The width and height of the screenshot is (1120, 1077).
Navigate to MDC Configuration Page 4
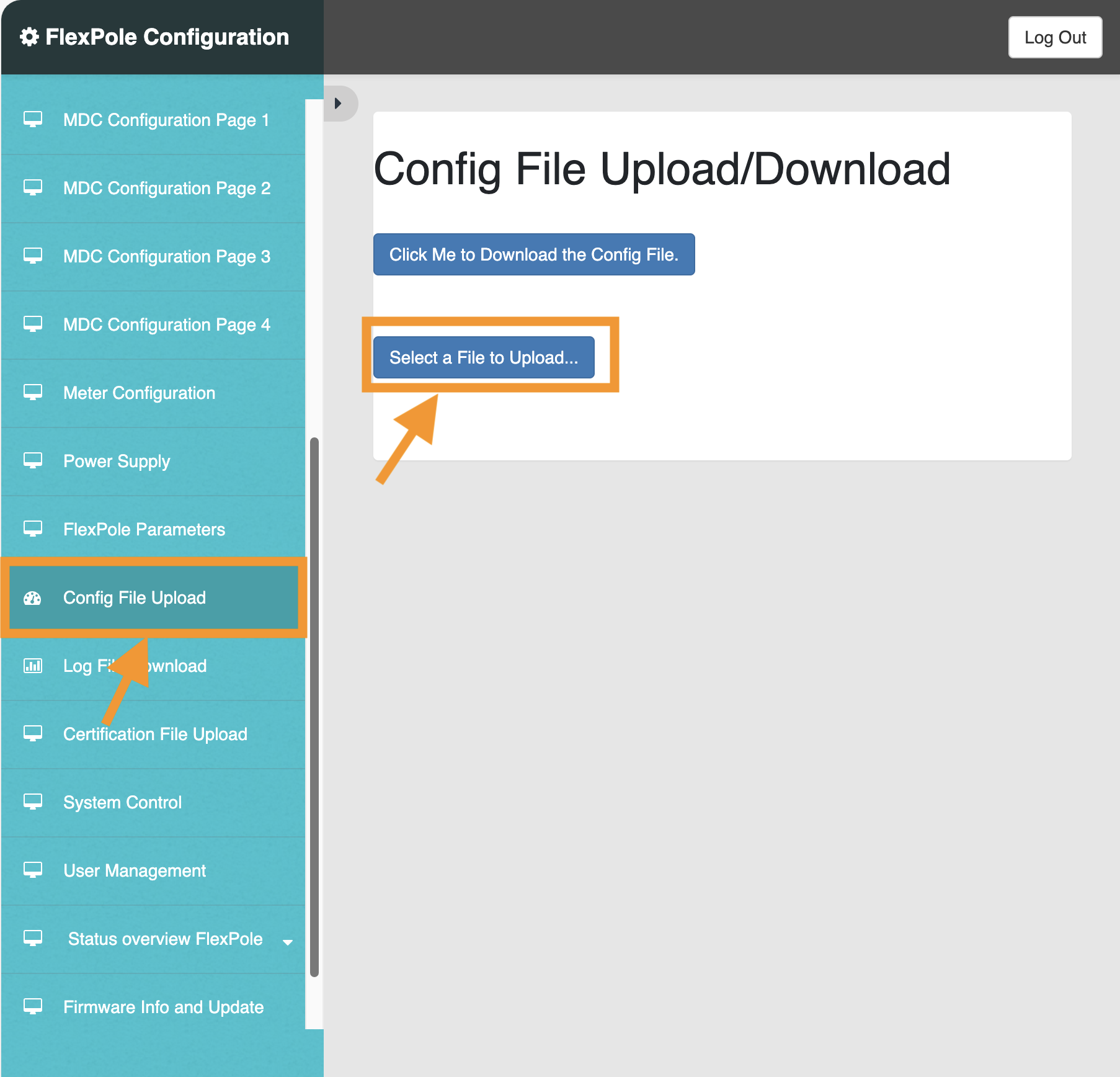(x=166, y=324)
